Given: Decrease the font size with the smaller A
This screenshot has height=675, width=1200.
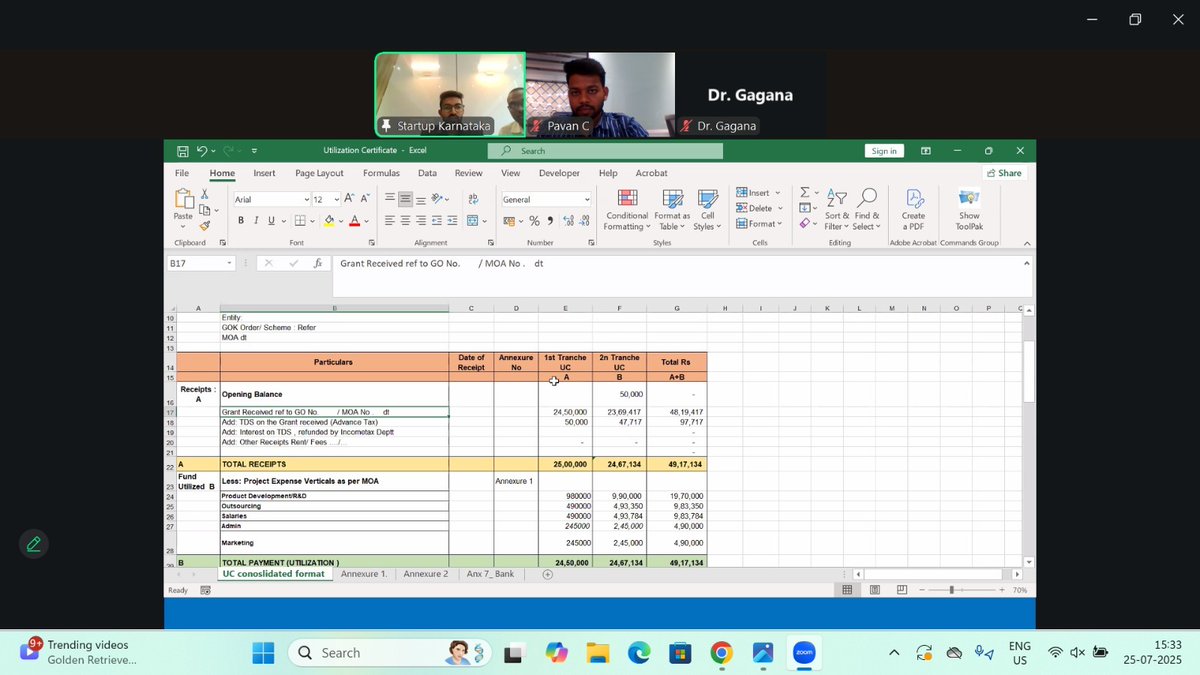Looking at the screenshot, I should pos(364,199).
